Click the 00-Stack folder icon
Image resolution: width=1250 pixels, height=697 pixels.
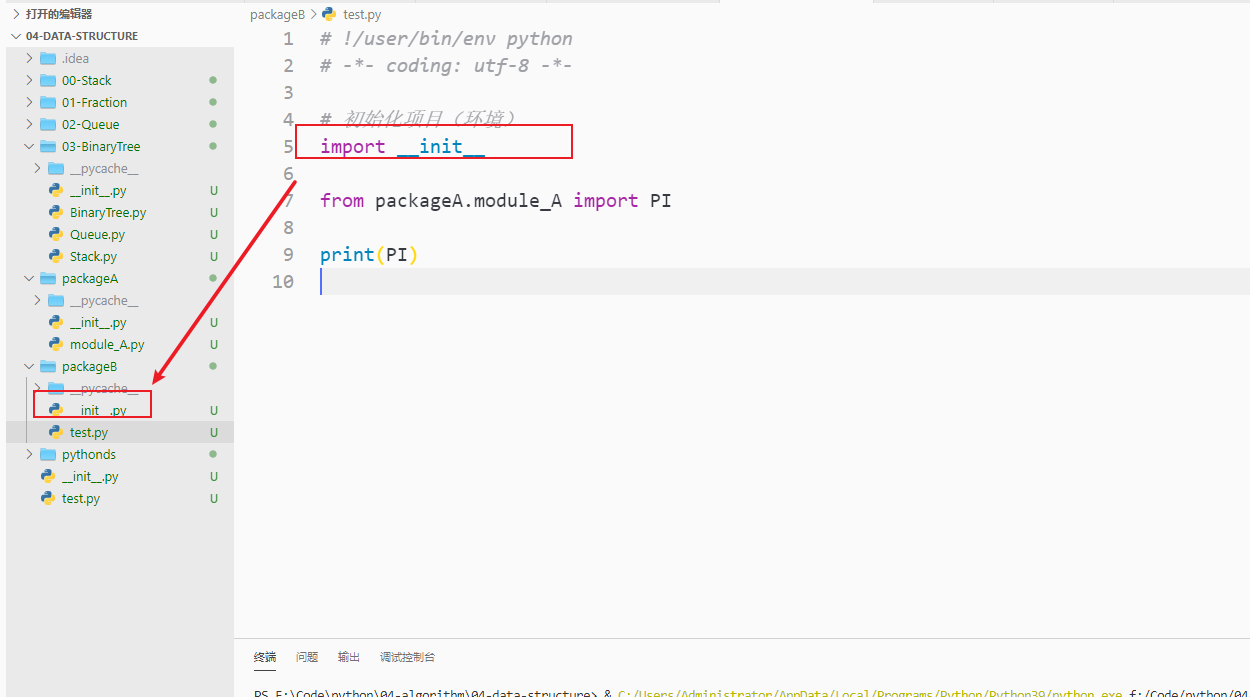pyautogui.click(x=48, y=80)
